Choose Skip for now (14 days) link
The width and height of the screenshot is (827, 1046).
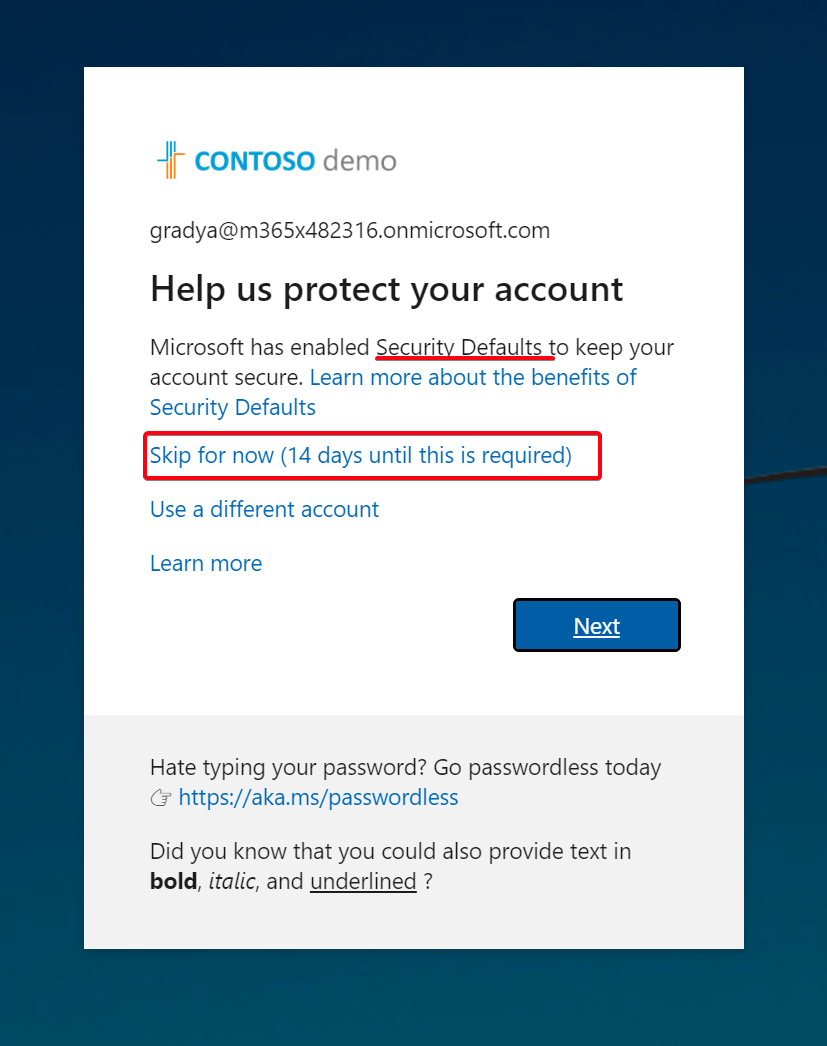[361, 455]
